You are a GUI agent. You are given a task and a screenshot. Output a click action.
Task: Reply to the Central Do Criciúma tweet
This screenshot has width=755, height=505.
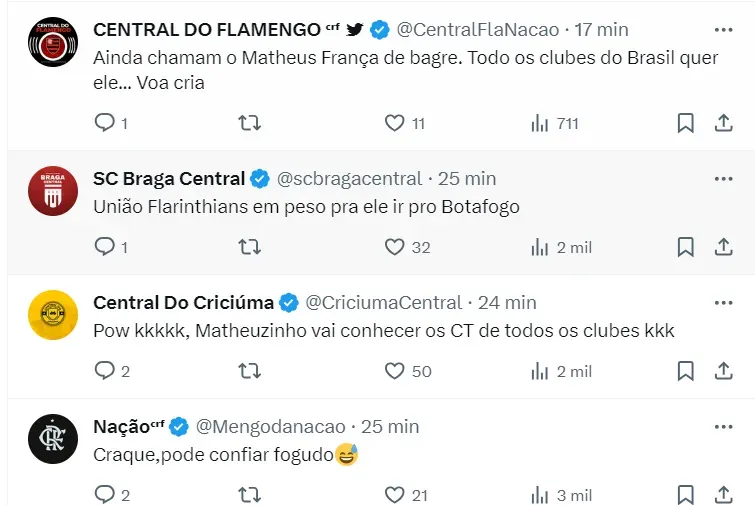point(104,371)
